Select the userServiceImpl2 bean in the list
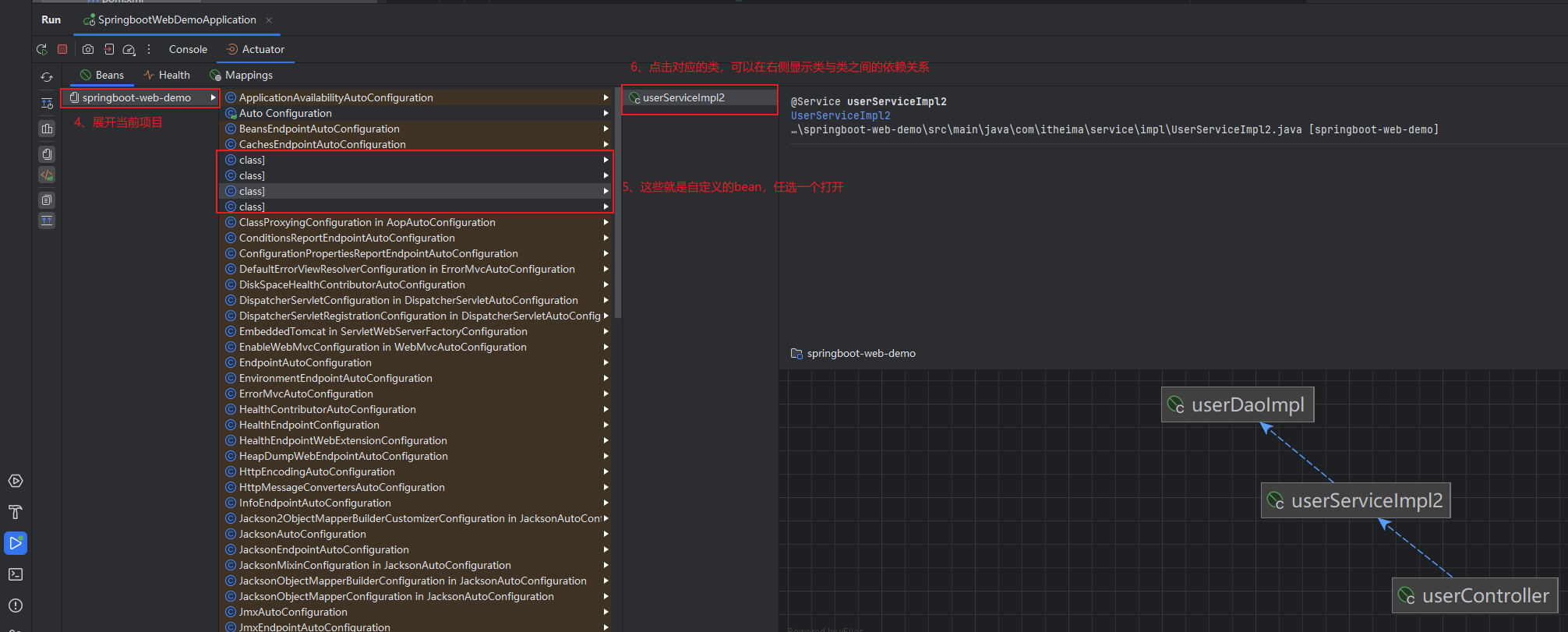Screen dimensions: 1568x632 700,97
